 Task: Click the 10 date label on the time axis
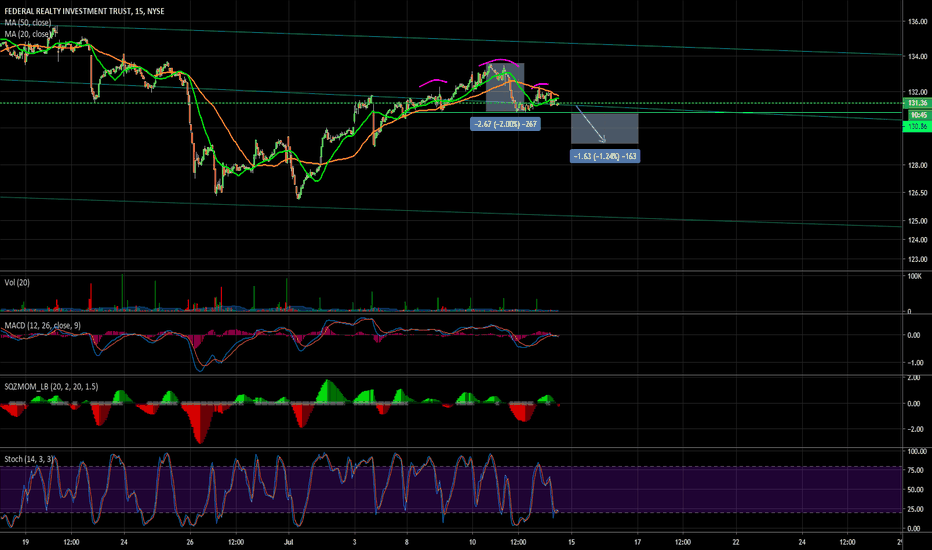(473, 542)
